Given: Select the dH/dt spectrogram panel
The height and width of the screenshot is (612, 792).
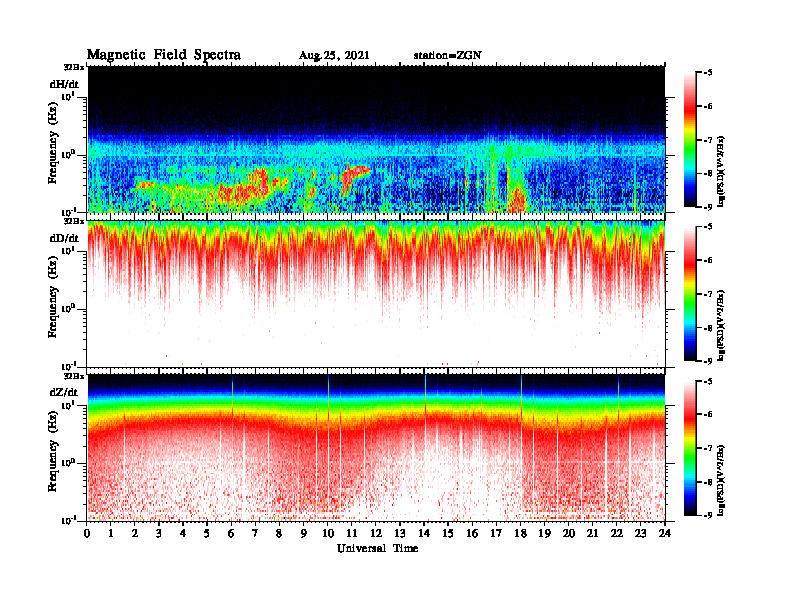Looking at the screenshot, I should pos(376,139).
